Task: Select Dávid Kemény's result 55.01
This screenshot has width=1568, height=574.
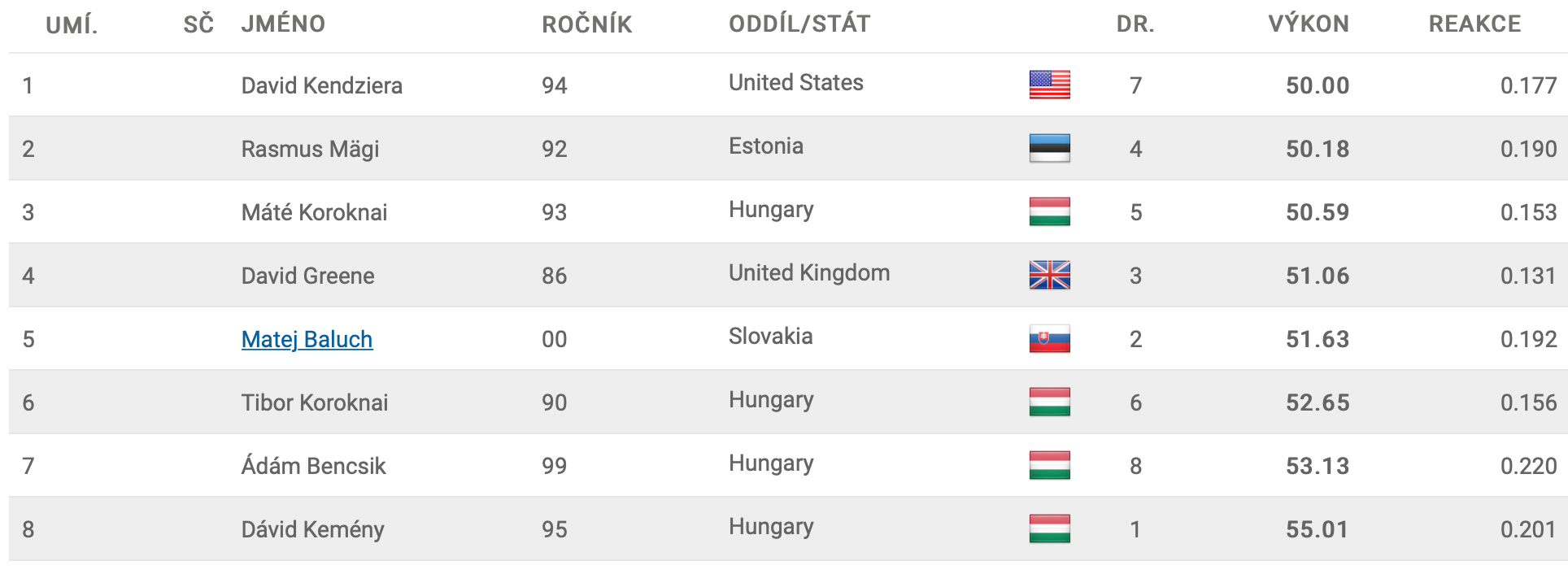Action: click(1318, 529)
